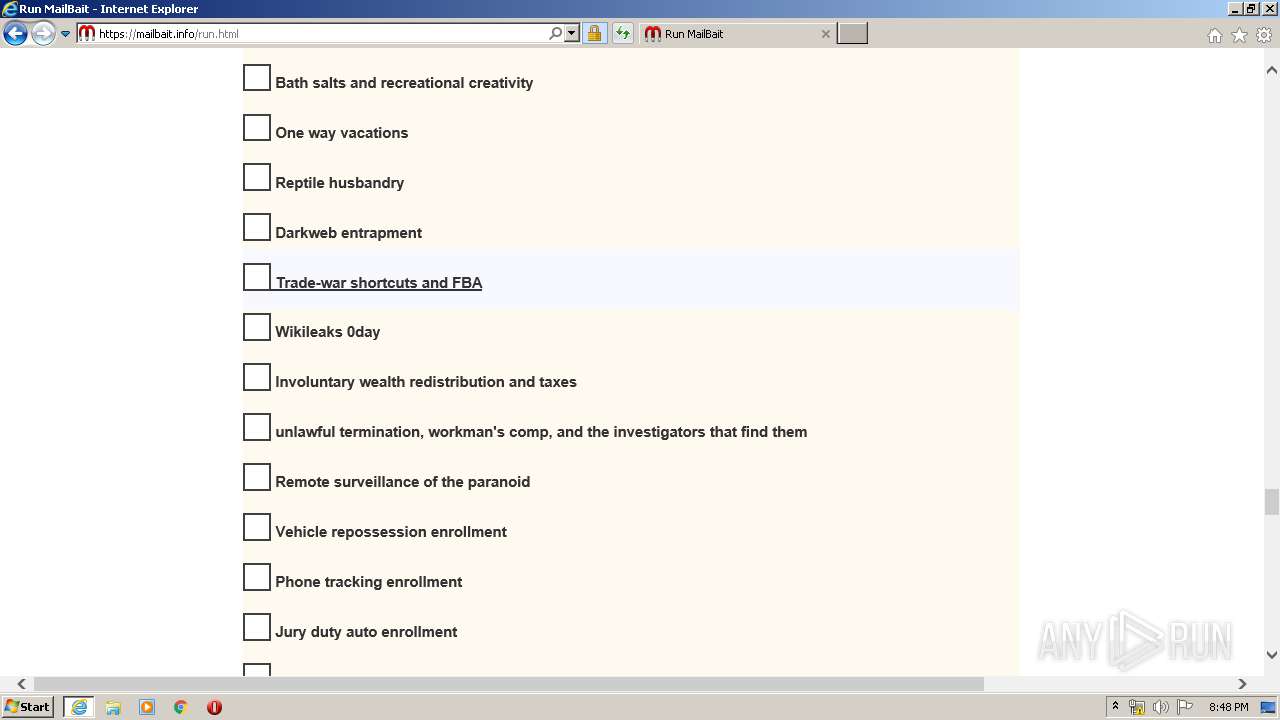Open Favorites star icon
The width and height of the screenshot is (1280, 720).
(x=1239, y=35)
